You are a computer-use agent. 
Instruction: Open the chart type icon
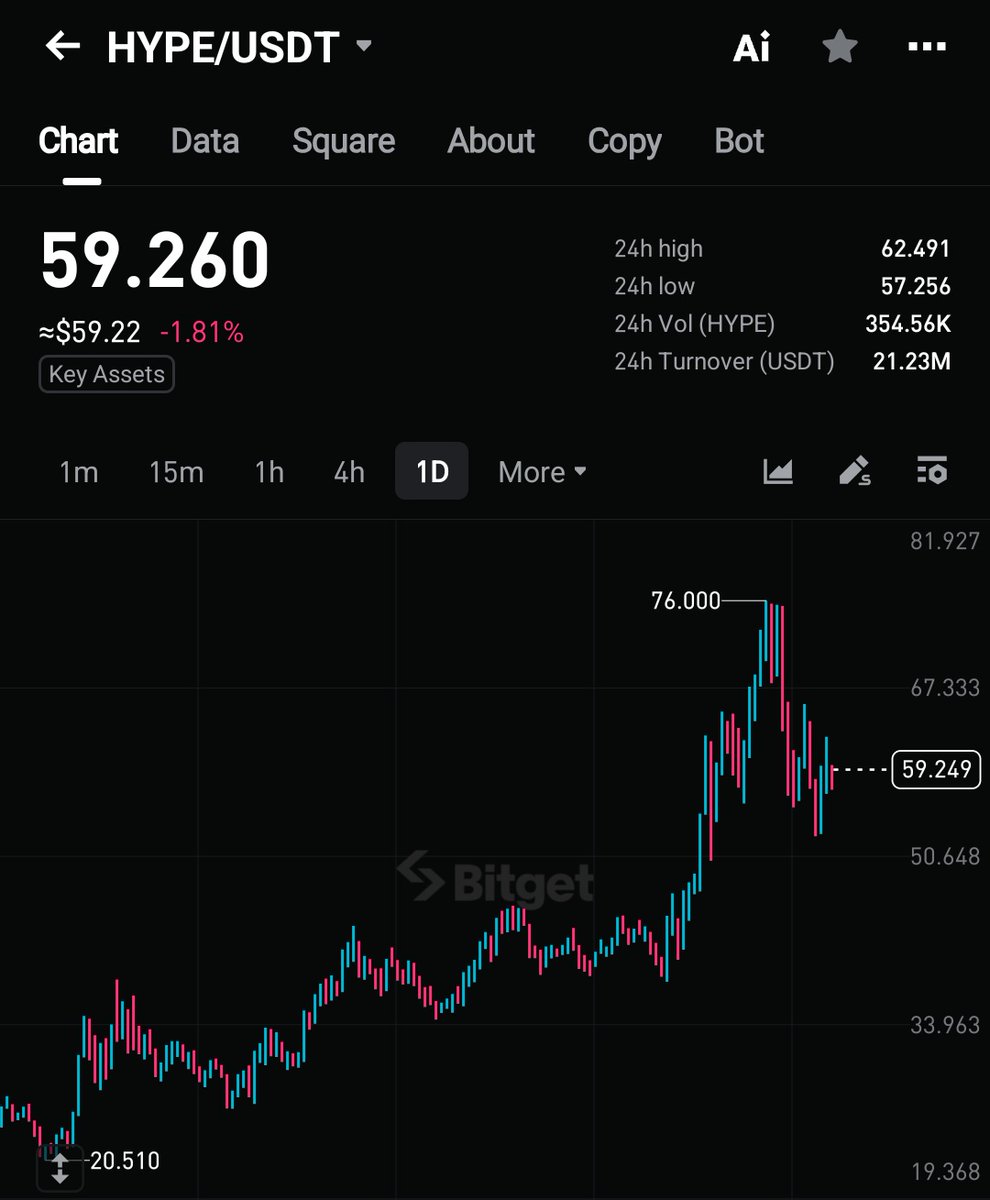coord(778,471)
